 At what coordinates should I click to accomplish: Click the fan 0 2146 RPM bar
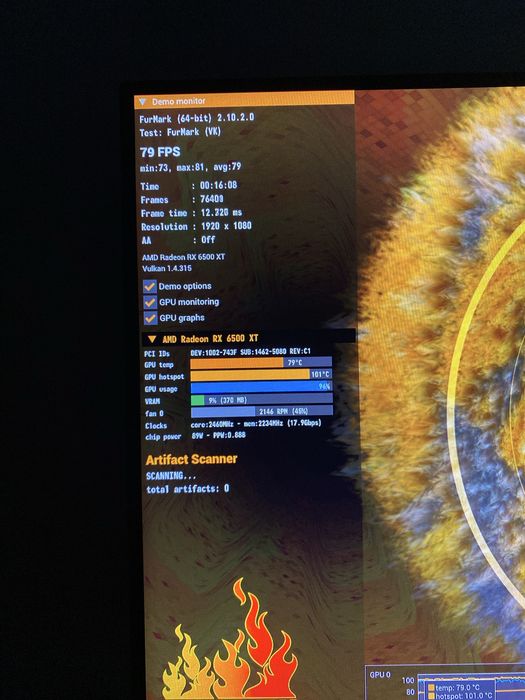(x=262, y=411)
